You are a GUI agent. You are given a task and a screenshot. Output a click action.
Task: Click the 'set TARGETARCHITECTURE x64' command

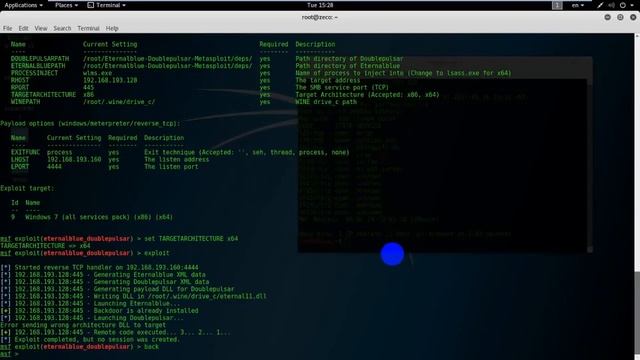click(x=191, y=239)
